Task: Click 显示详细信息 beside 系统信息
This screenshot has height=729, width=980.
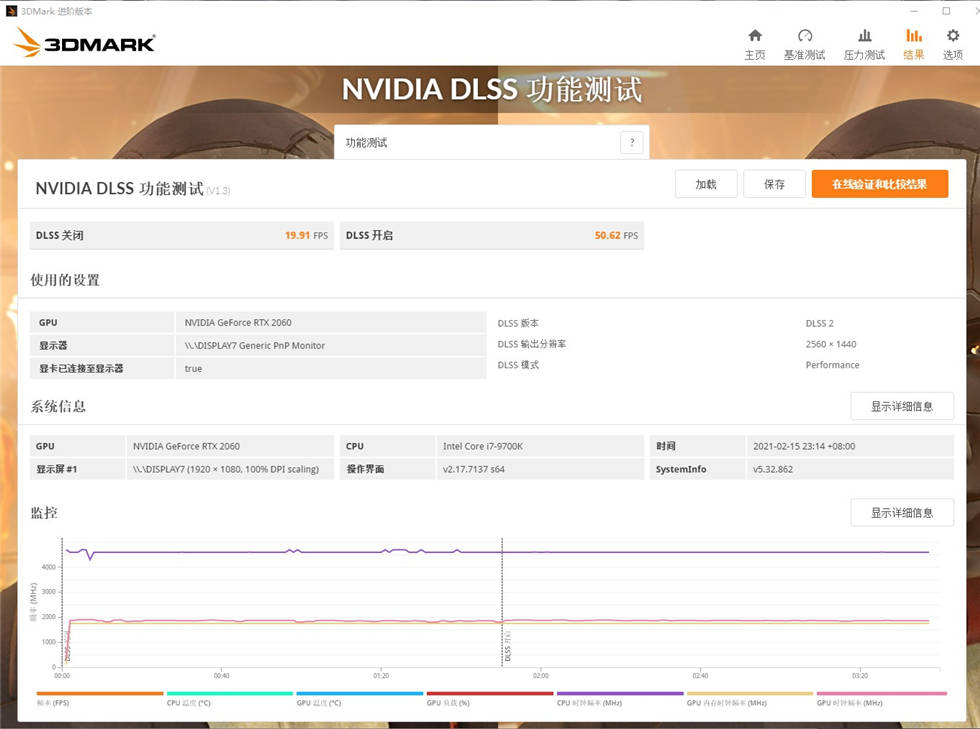Action: pyautogui.click(x=902, y=406)
